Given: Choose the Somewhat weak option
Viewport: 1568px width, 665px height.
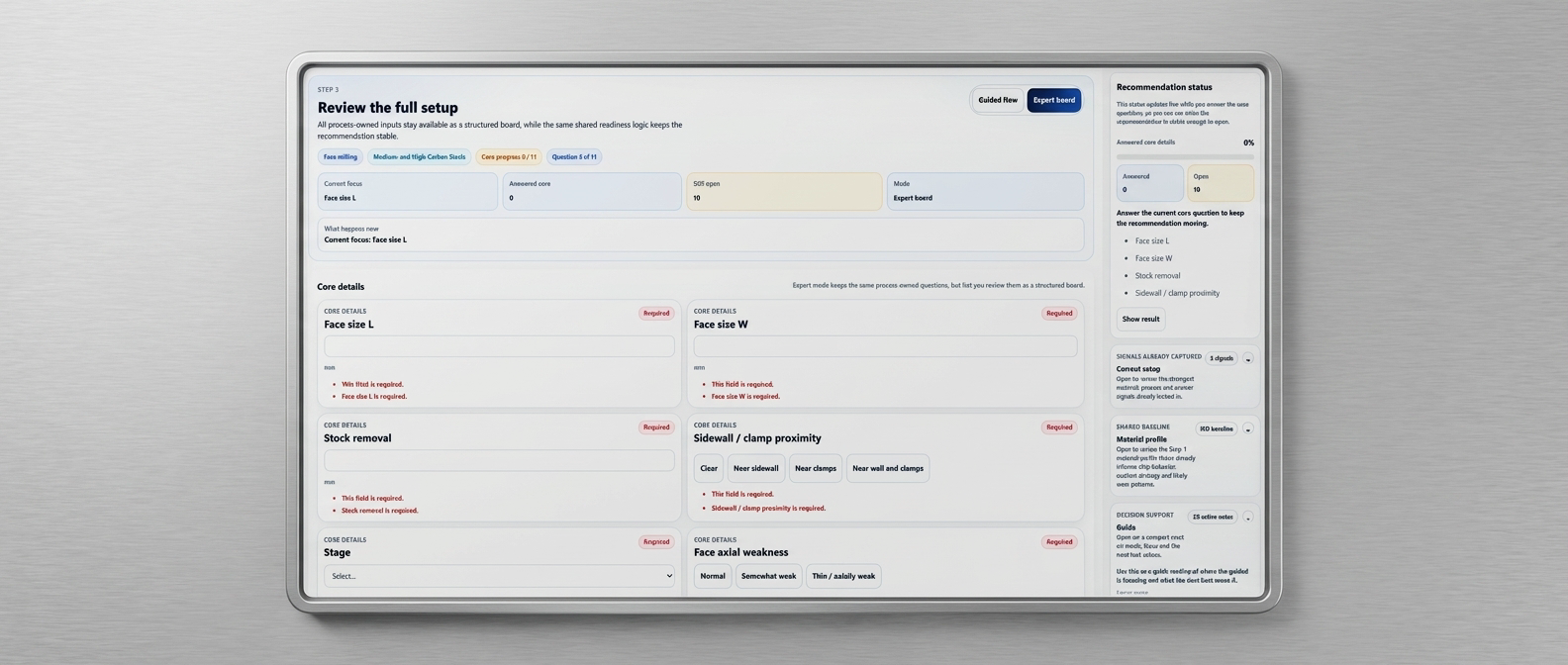Looking at the screenshot, I should pyautogui.click(x=768, y=576).
